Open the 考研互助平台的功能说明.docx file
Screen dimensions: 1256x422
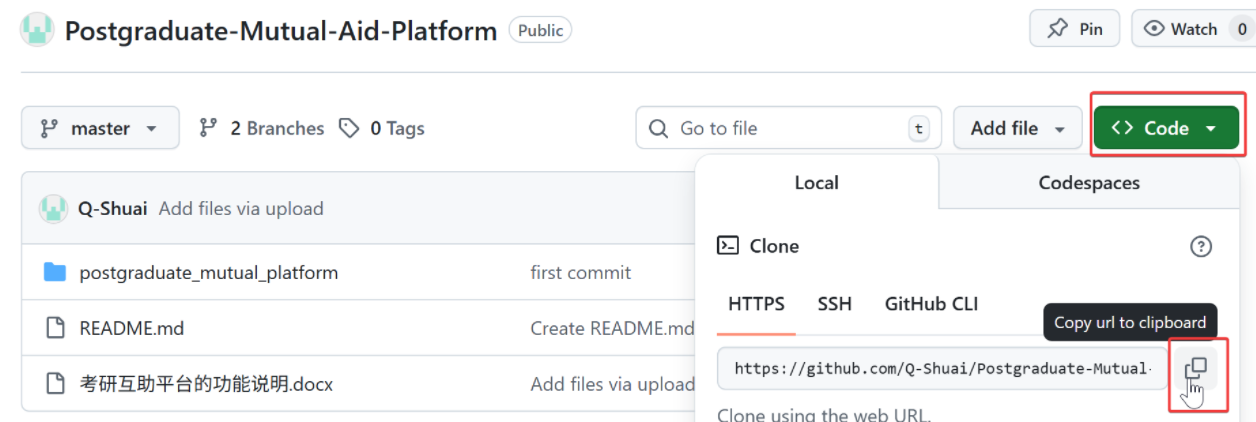click(x=206, y=384)
